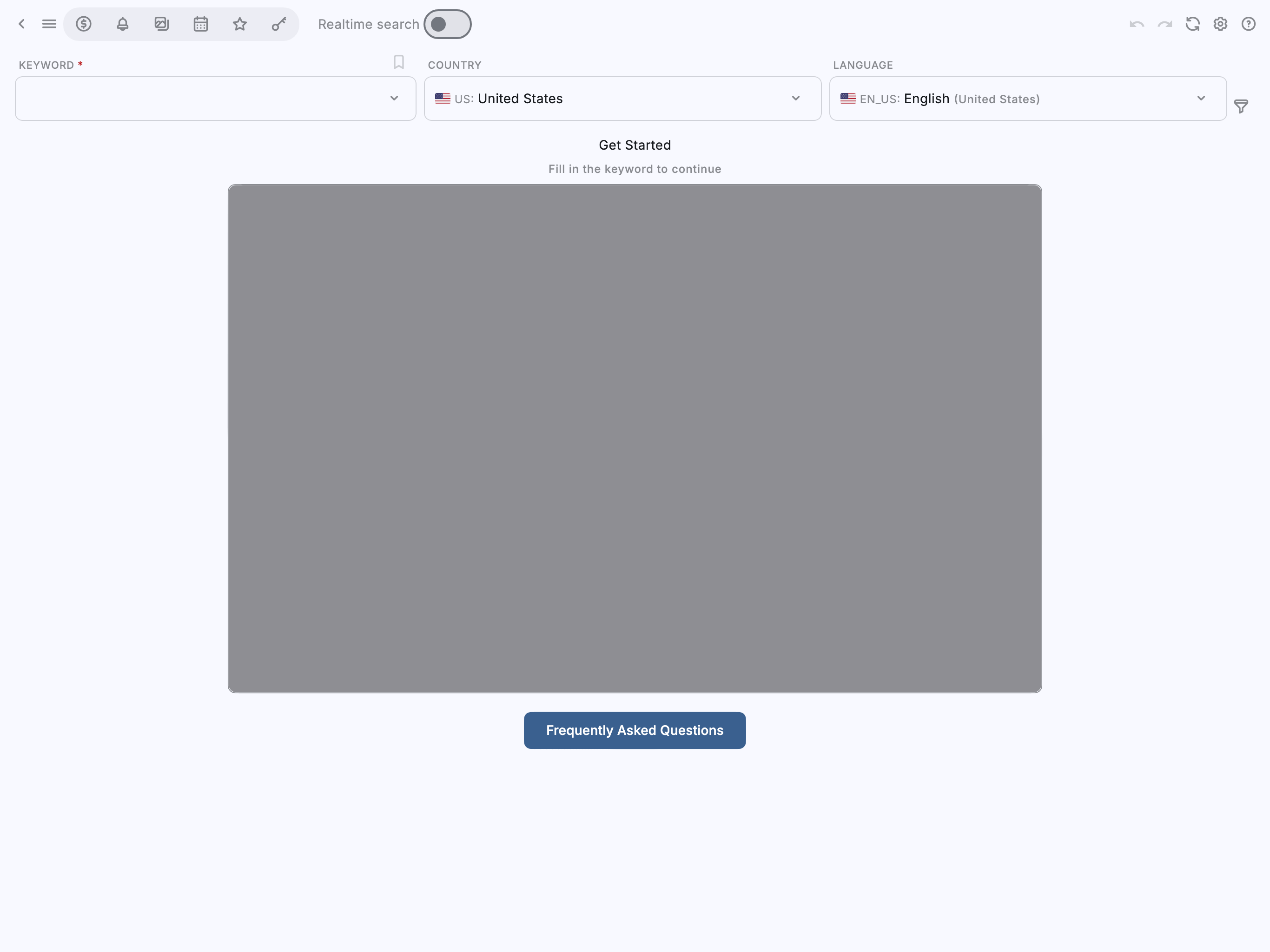Click the back arrow icon
Image resolution: width=1270 pixels, height=952 pixels.
[x=22, y=24]
